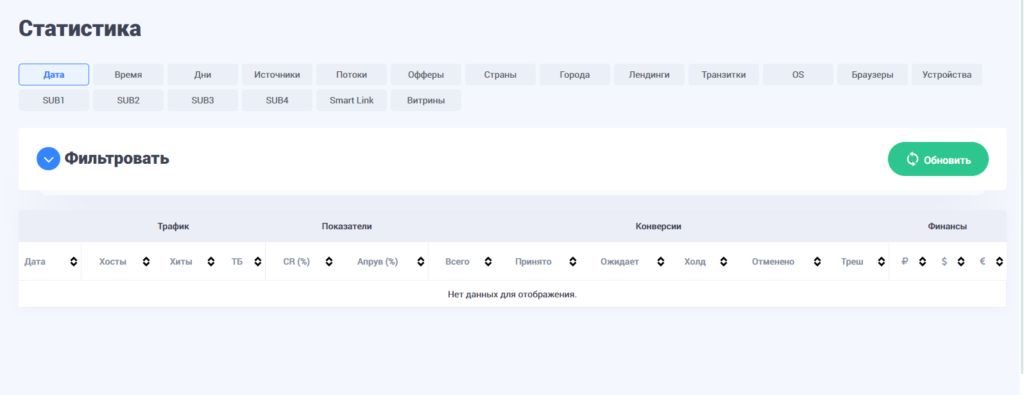This screenshot has height=395, width=1024.
Task: Open the Дни tab
Action: click(x=202, y=74)
